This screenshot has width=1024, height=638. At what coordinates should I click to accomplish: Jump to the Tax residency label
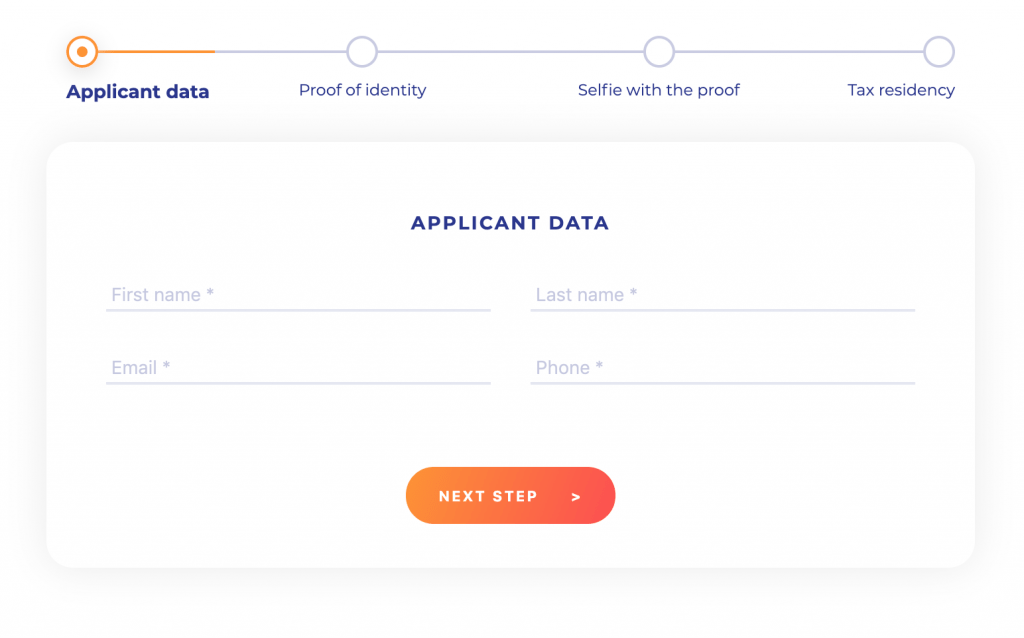click(x=901, y=90)
